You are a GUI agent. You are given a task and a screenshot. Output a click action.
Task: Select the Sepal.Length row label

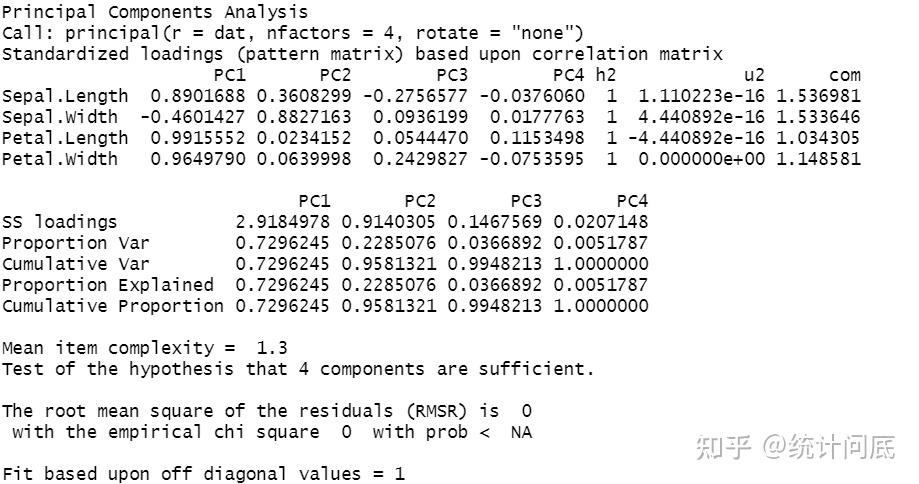(x=65, y=96)
